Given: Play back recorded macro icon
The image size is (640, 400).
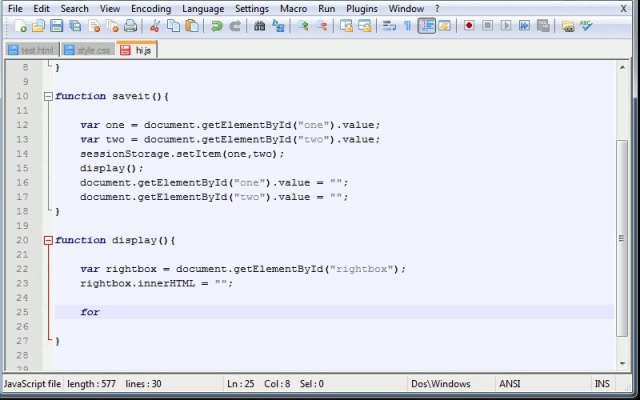Looking at the screenshot, I should coord(506,26).
